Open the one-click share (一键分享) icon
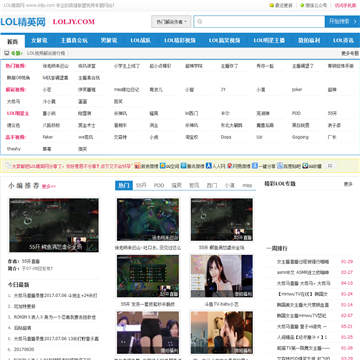The width and height of the screenshot is (360, 360). (255, 166)
